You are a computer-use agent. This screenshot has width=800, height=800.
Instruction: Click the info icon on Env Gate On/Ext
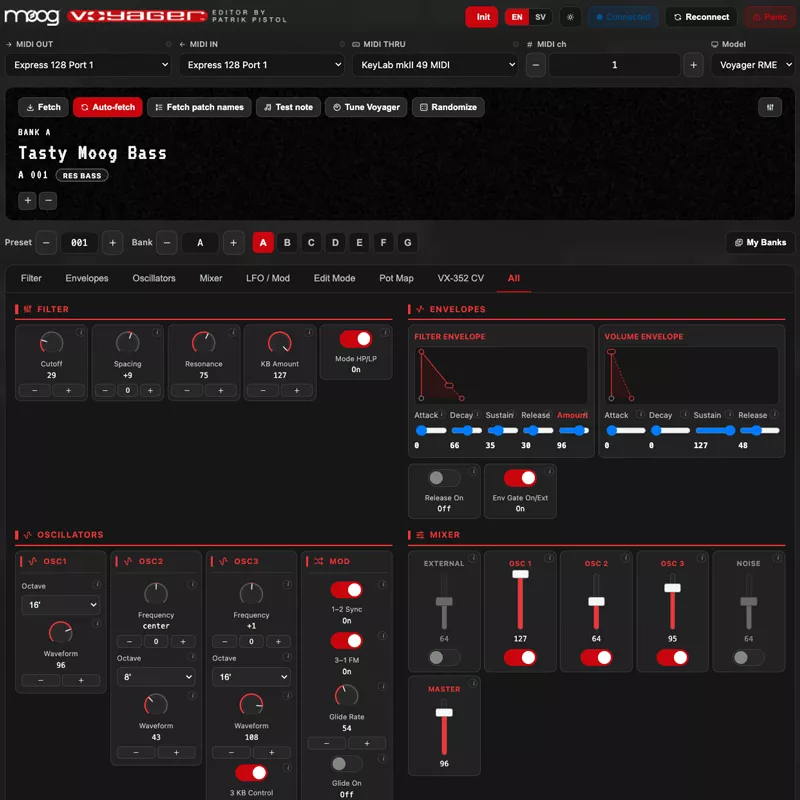pos(549,471)
